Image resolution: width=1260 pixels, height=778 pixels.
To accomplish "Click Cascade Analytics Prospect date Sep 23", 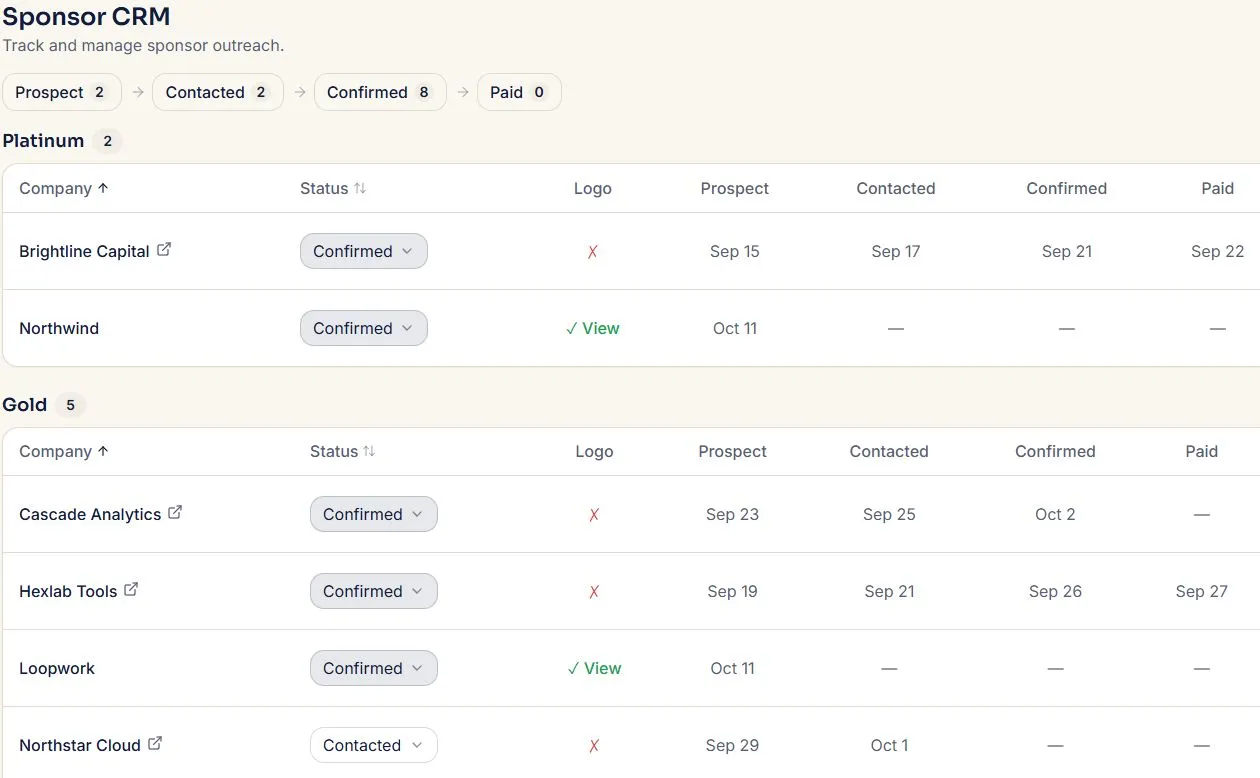I will coord(733,514).
